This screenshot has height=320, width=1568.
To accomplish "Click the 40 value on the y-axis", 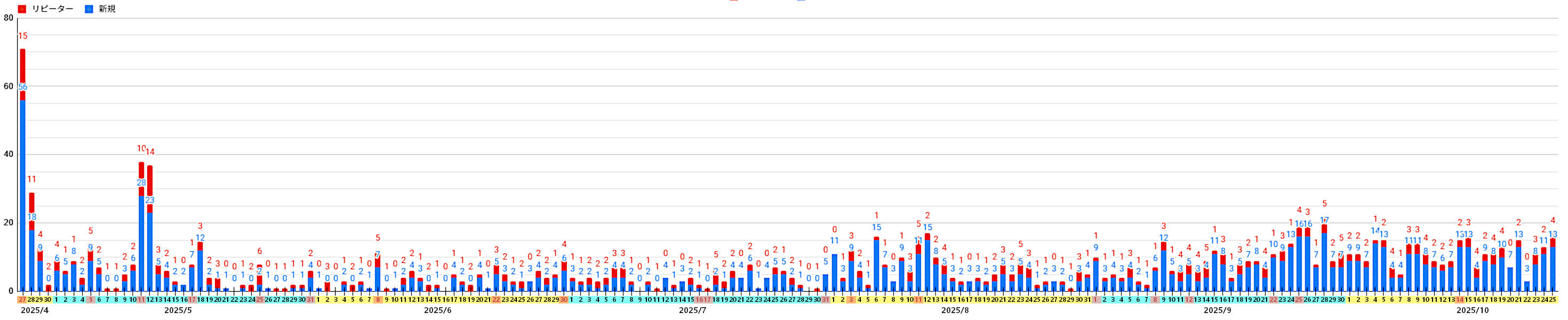I will (9, 155).
